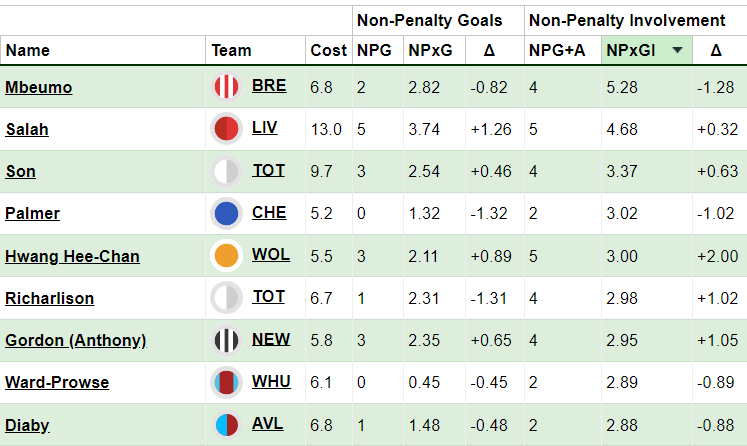Sort by the NPG+A column header

click(557, 50)
